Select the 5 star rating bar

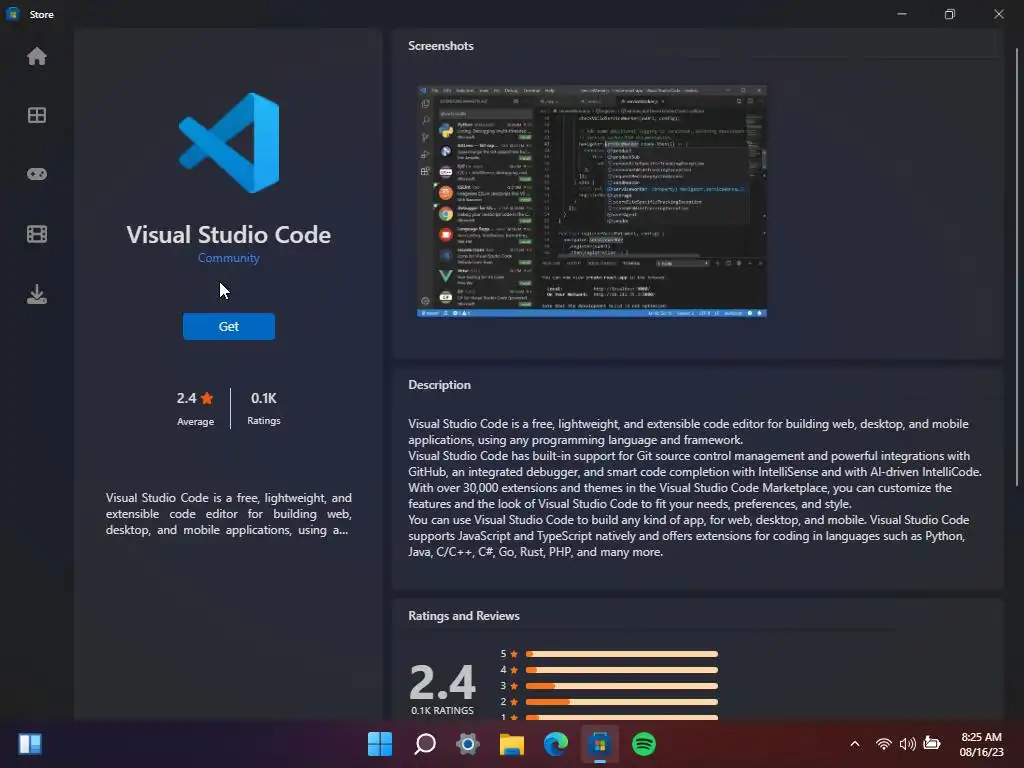[x=622, y=654]
